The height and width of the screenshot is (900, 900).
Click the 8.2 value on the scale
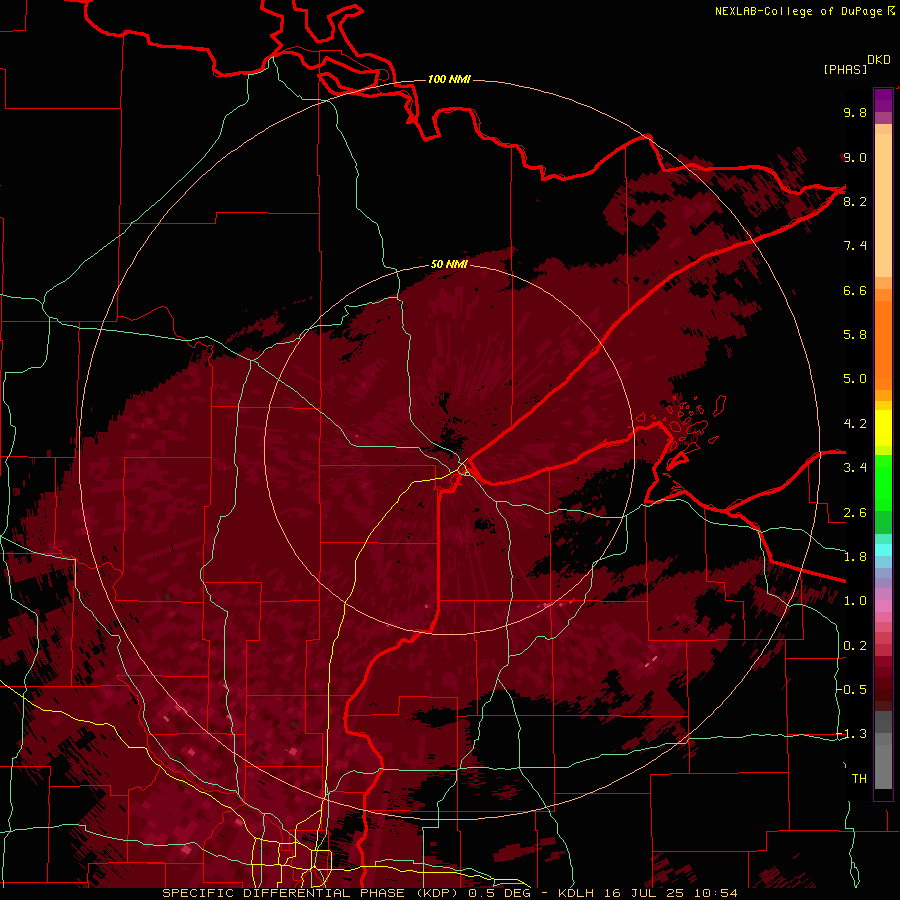point(855,201)
